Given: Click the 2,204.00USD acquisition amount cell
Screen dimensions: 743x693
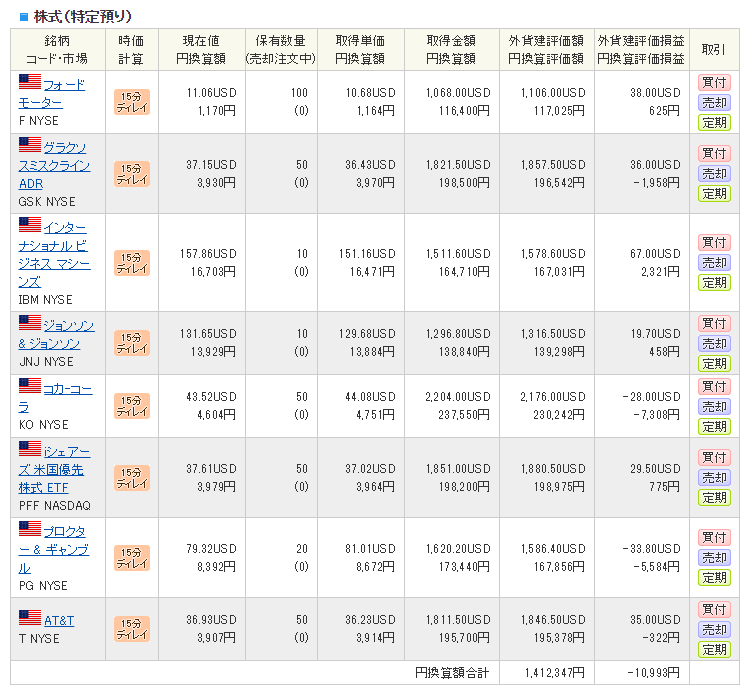Looking at the screenshot, I should (x=458, y=397).
